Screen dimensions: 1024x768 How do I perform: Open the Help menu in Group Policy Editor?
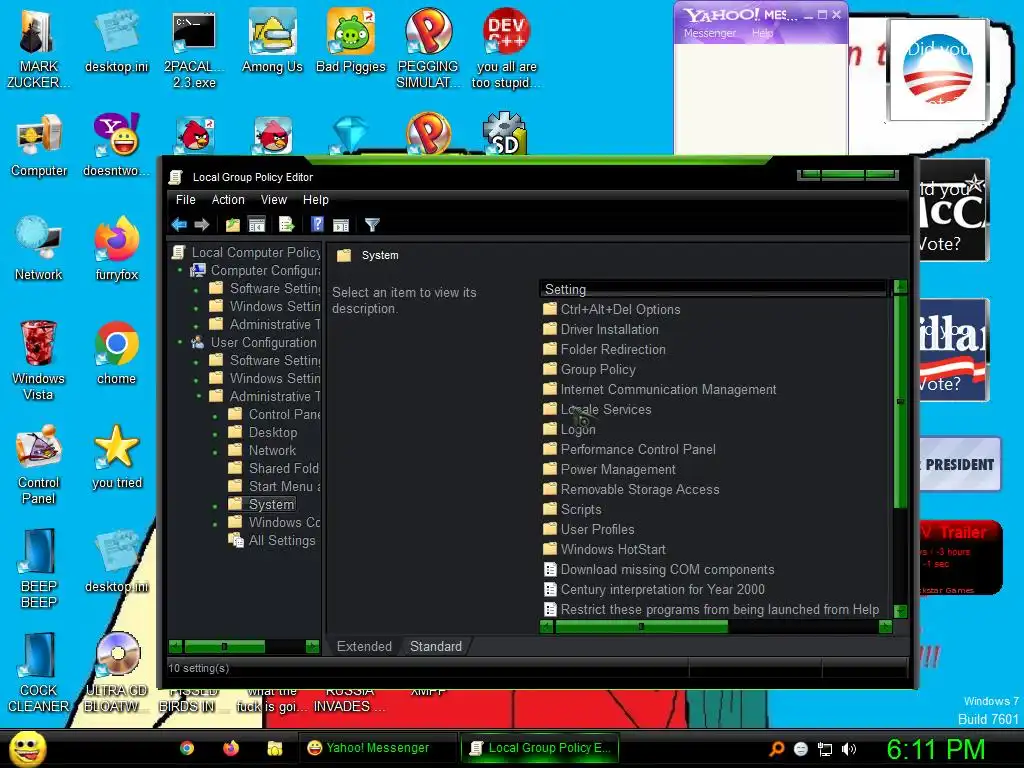coord(315,200)
